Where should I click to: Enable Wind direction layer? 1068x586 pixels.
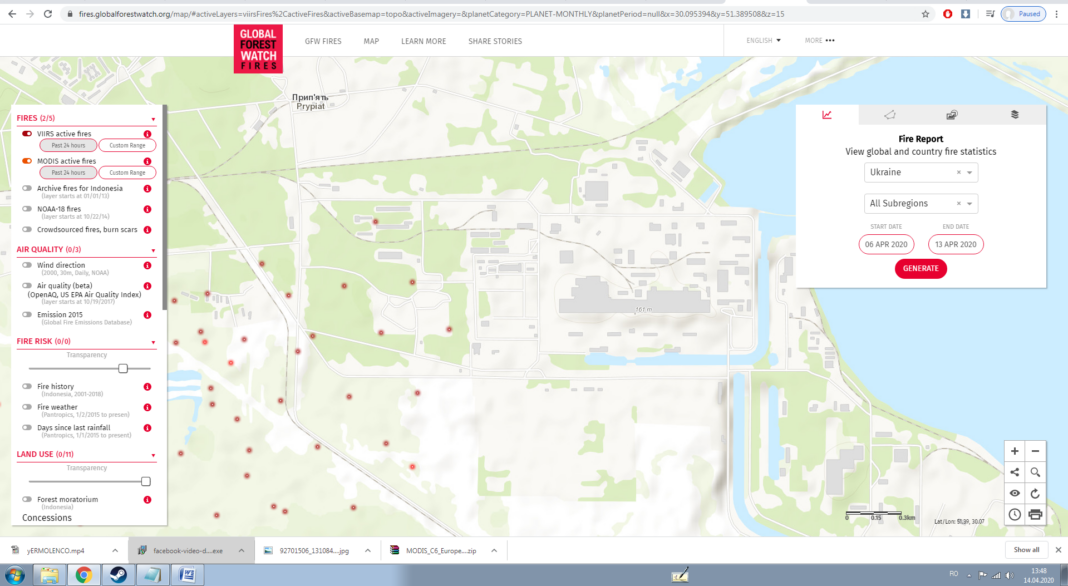tap(27, 265)
